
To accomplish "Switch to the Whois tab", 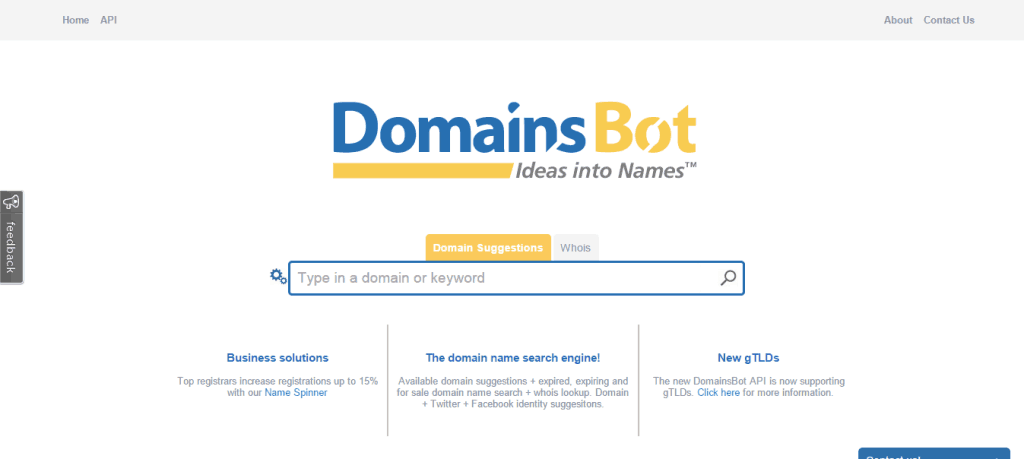I will (575, 248).
